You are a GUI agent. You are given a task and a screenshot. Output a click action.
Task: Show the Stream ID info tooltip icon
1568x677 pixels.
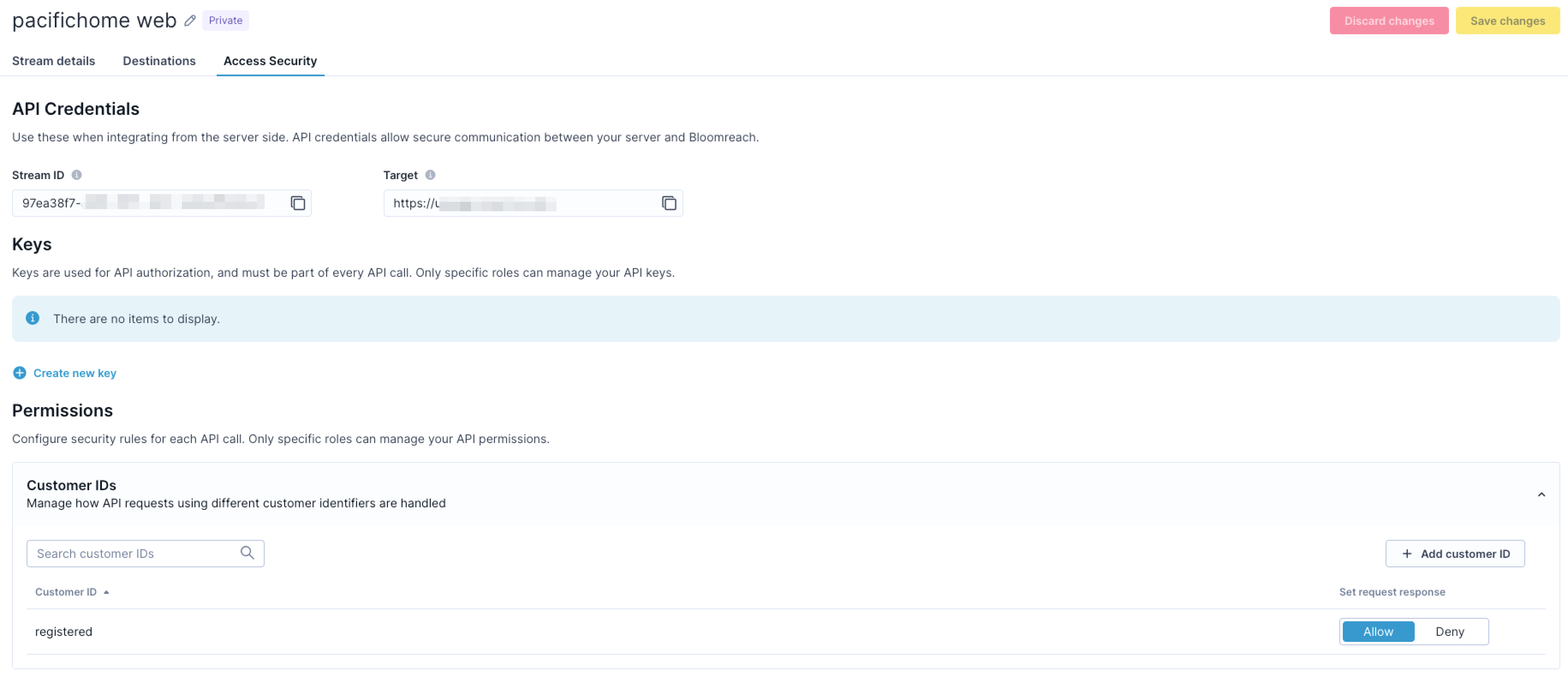[x=77, y=175]
